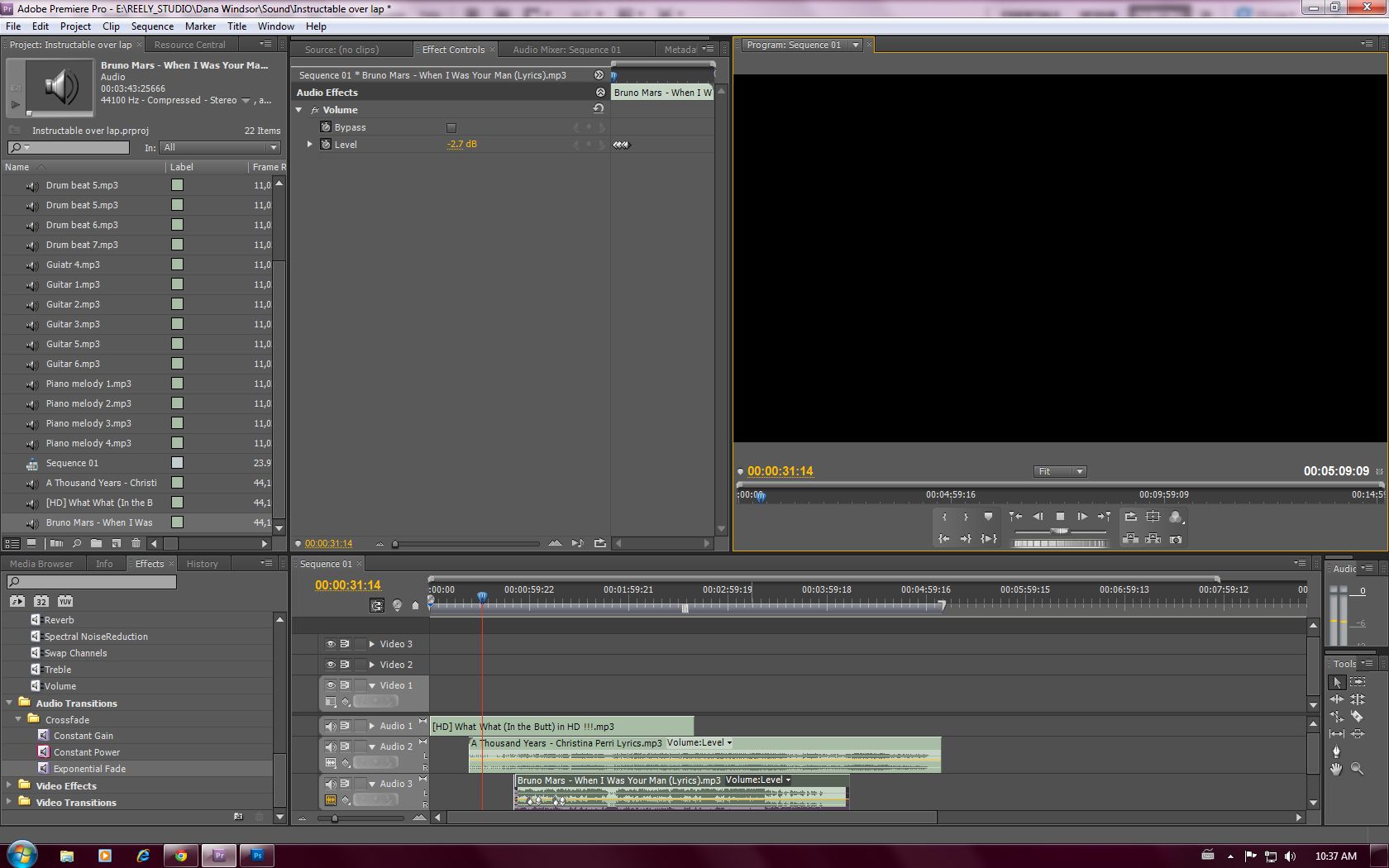This screenshot has width=1389, height=868.
Task: Click the Effects panel search field
Action: [92, 582]
